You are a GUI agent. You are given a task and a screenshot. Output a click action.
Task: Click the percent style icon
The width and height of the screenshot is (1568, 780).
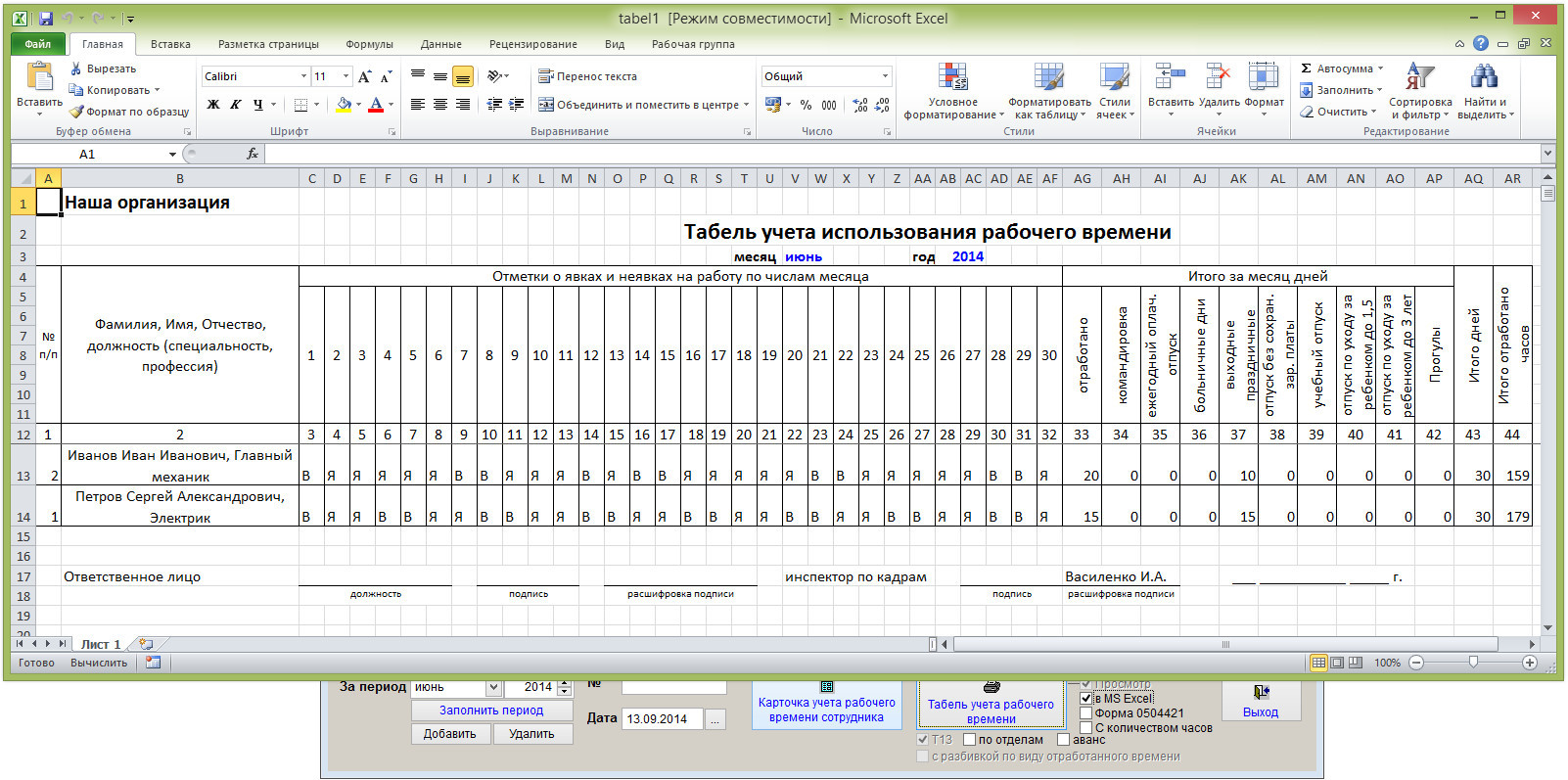pos(806,105)
